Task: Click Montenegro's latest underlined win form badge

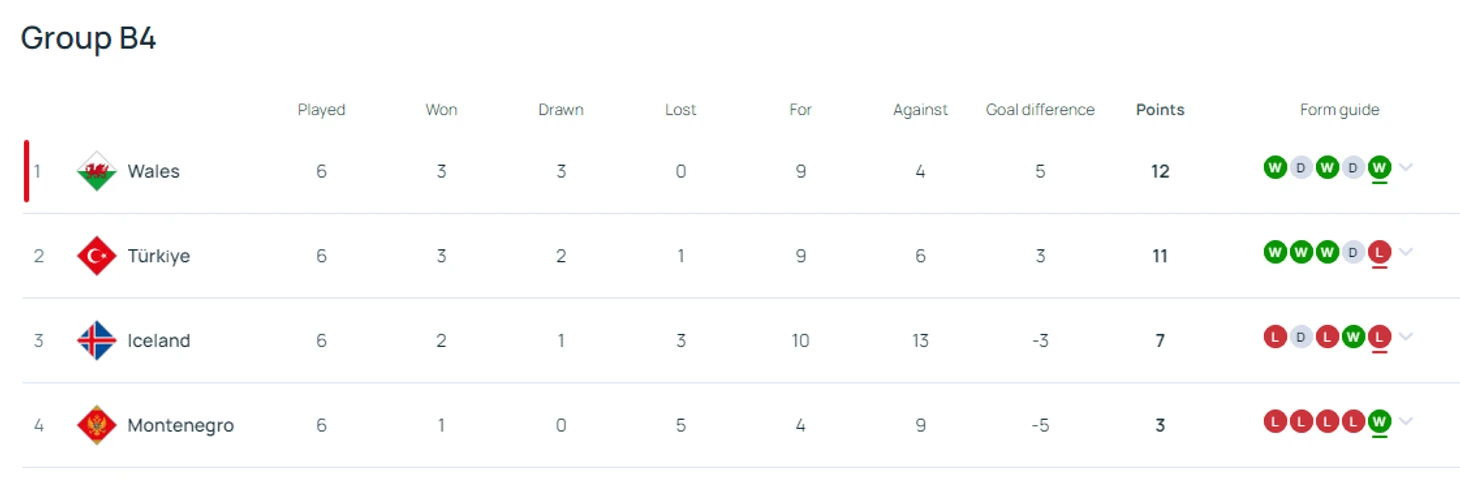Action: pyautogui.click(x=1379, y=422)
